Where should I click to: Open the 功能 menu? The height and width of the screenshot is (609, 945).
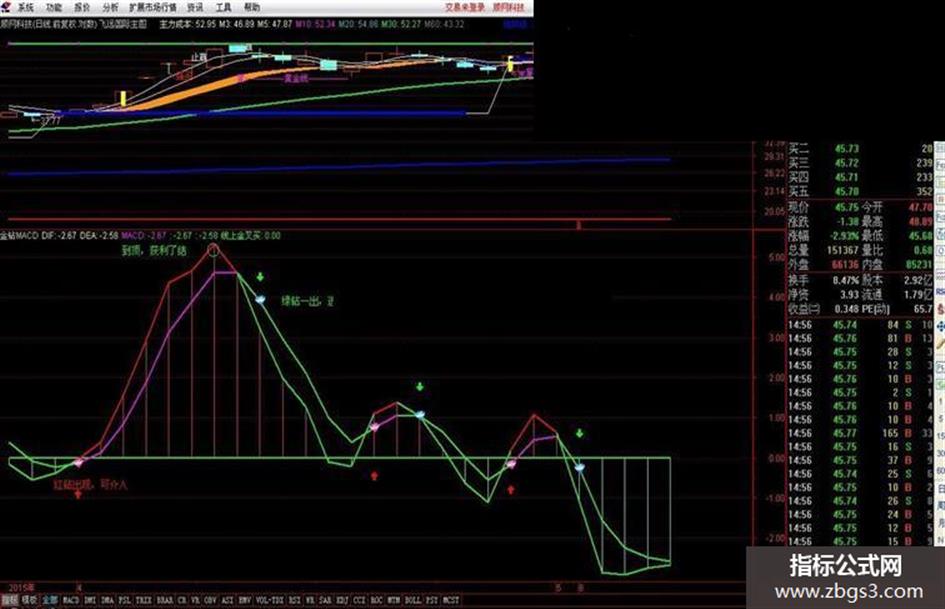coord(54,7)
